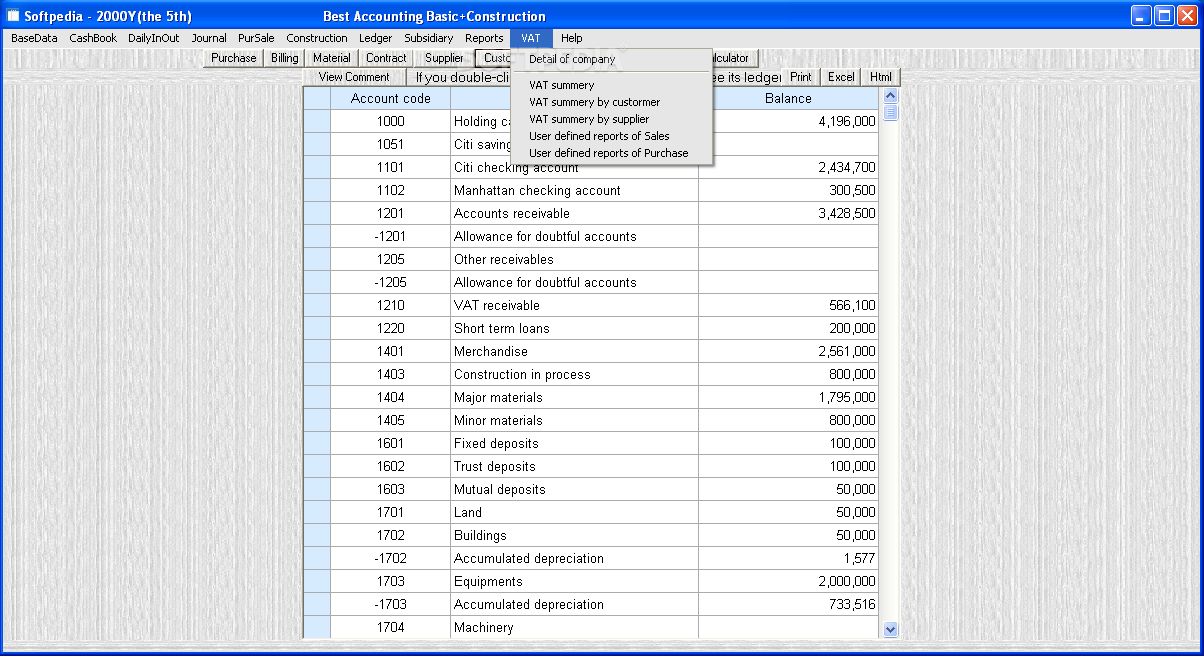Image resolution: width=1204 pixels, height=656 pixels.
Task: Open the Ledger menu
Action: 376,38
